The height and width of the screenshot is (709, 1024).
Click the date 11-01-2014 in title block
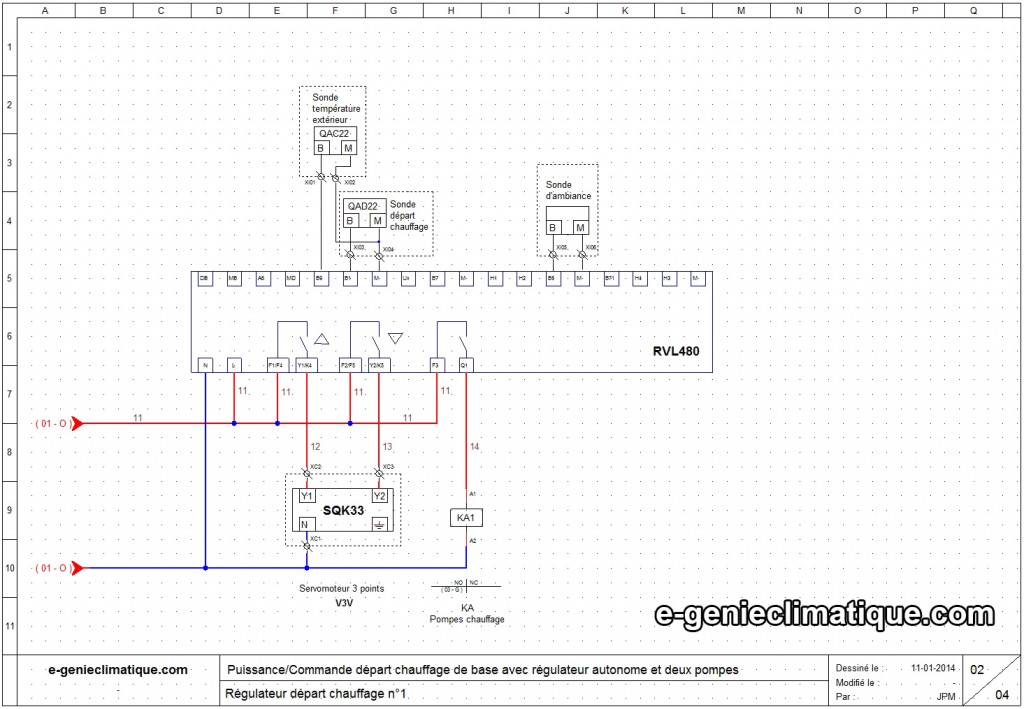[x=933, y=669]
